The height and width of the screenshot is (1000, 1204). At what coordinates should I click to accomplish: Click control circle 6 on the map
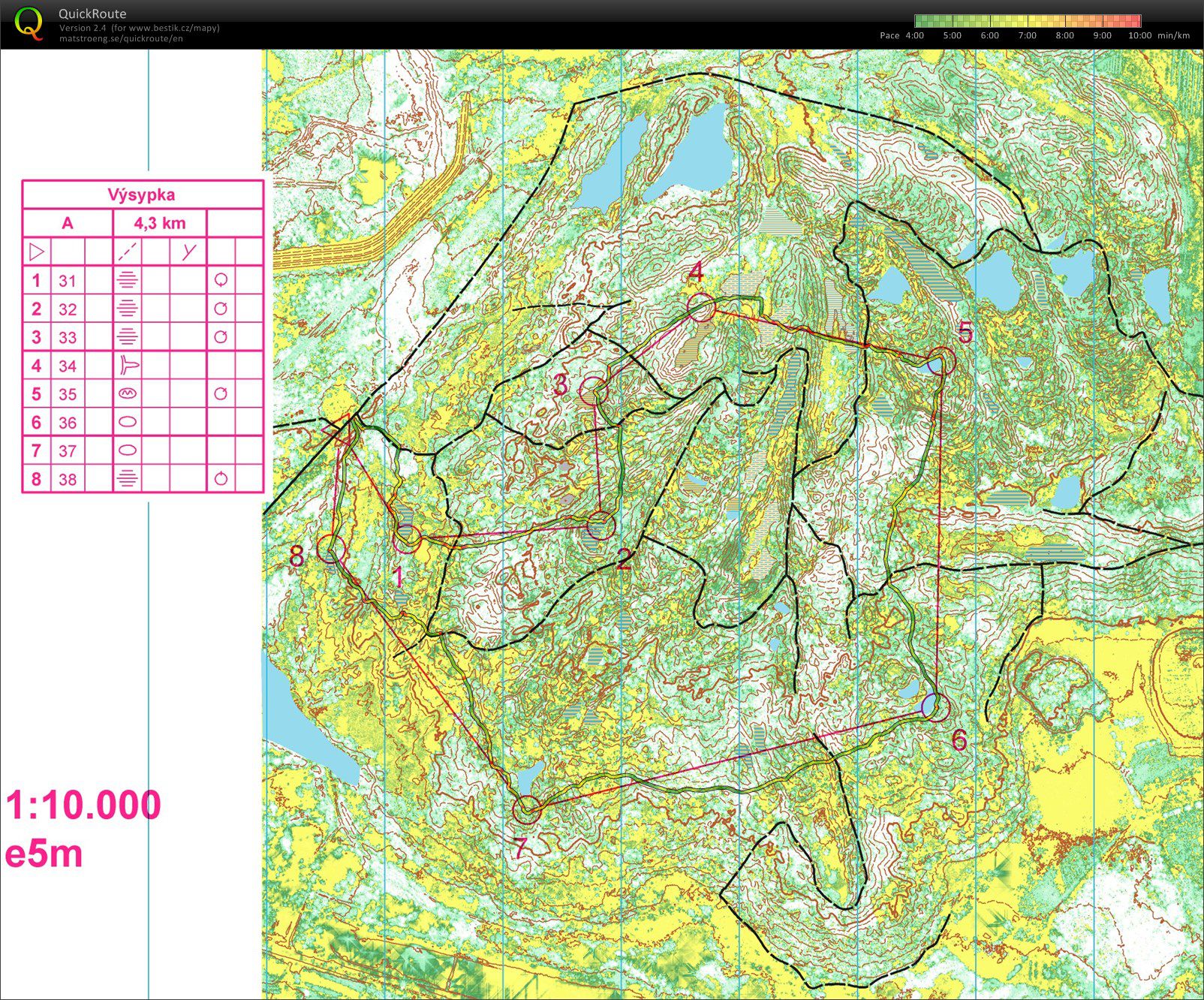[x=935, y=706]
